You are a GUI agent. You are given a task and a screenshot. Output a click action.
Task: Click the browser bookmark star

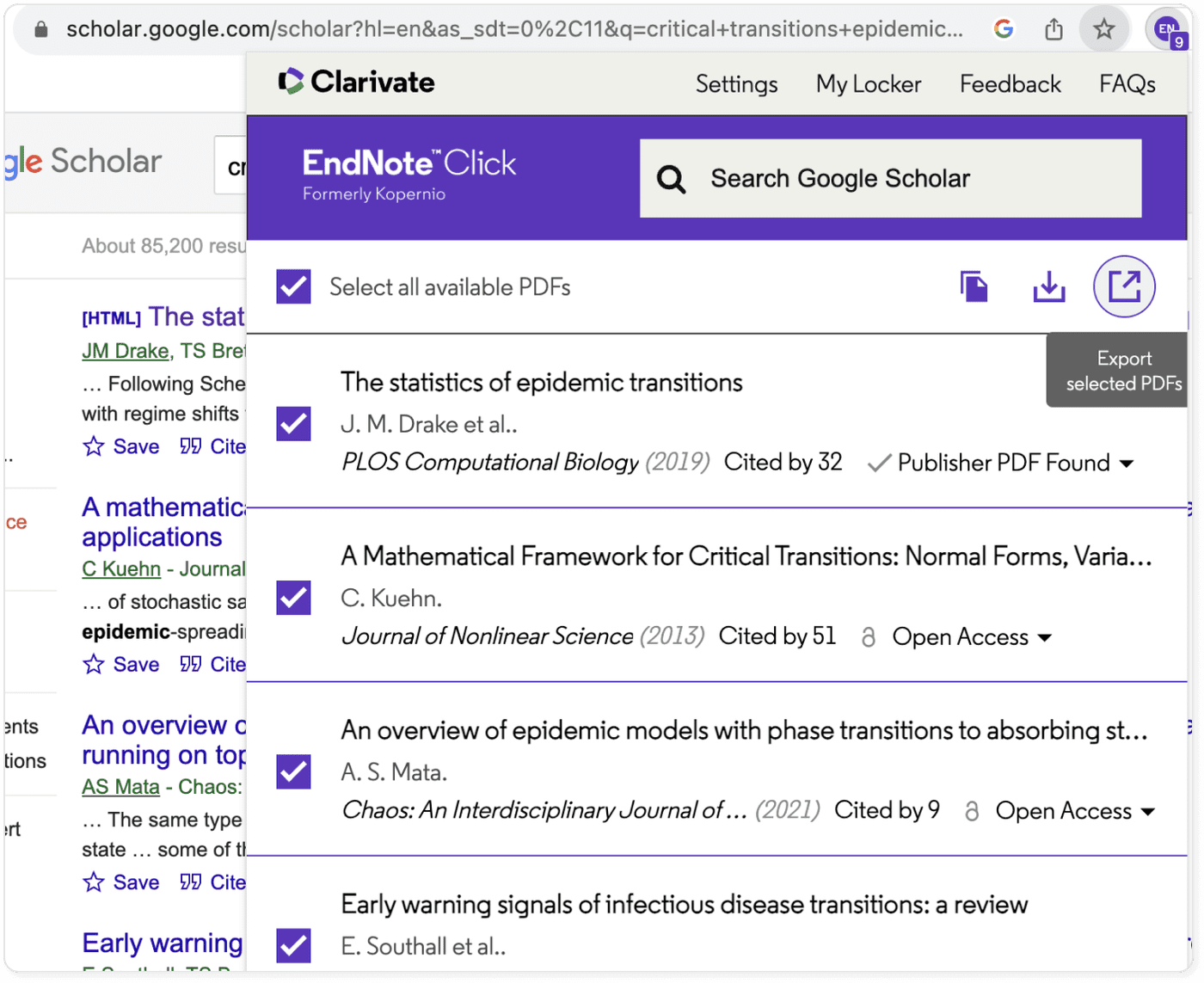pyautogui.click(x=1104, y=28)
